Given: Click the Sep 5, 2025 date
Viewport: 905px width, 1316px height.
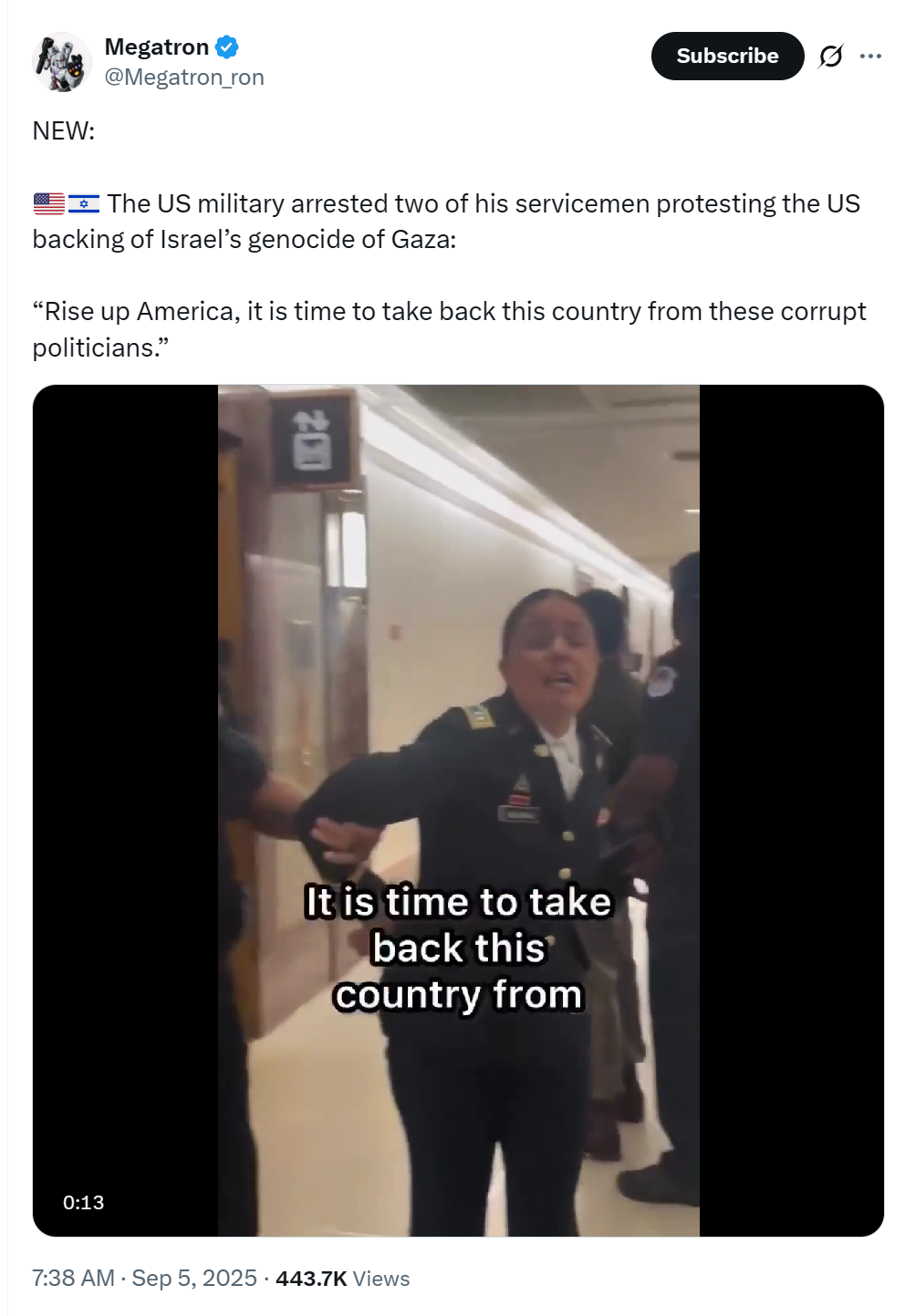Looking at the screenshot, I should coord(194,1278).
